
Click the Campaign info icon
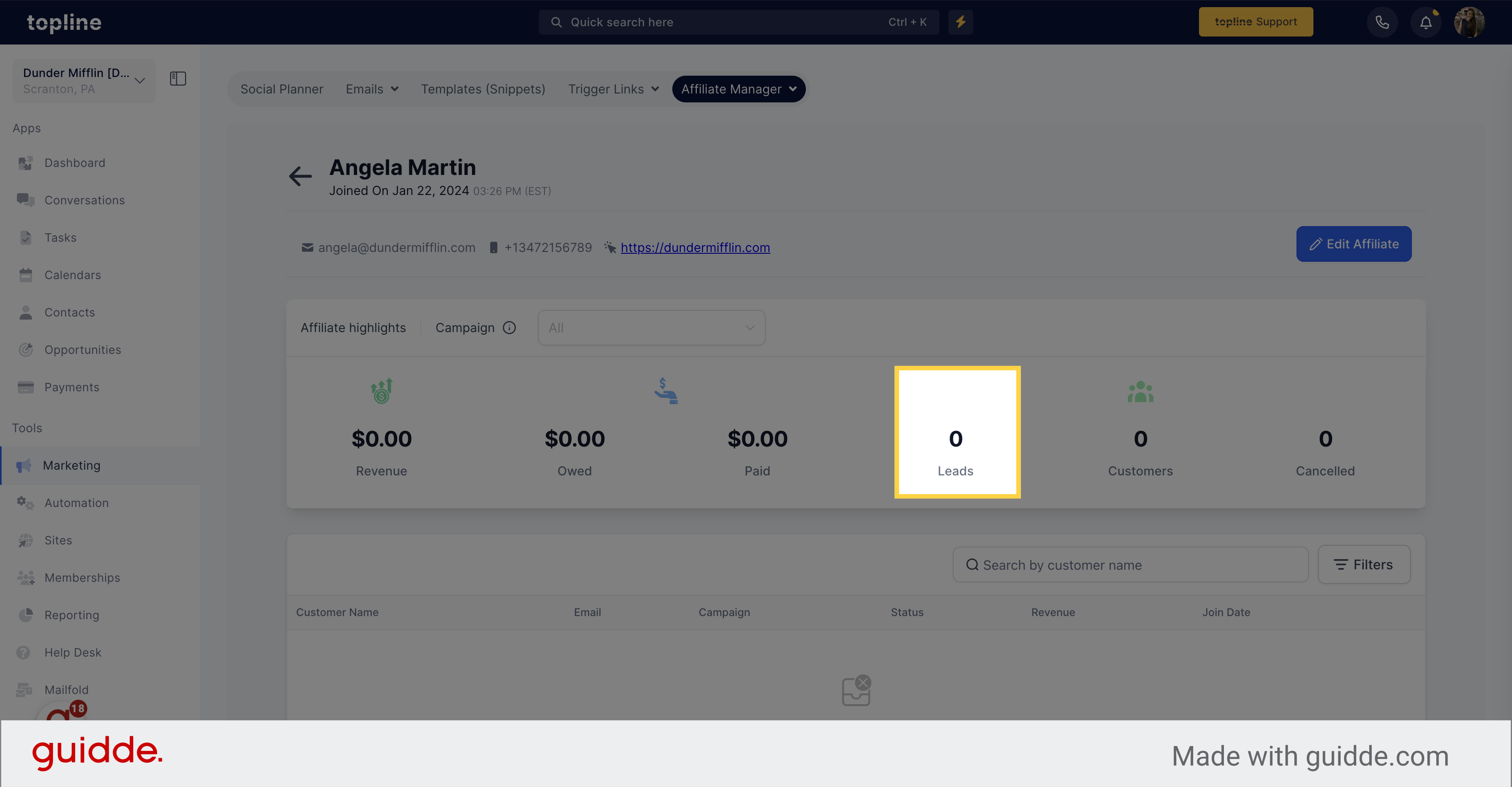[509, 328]
